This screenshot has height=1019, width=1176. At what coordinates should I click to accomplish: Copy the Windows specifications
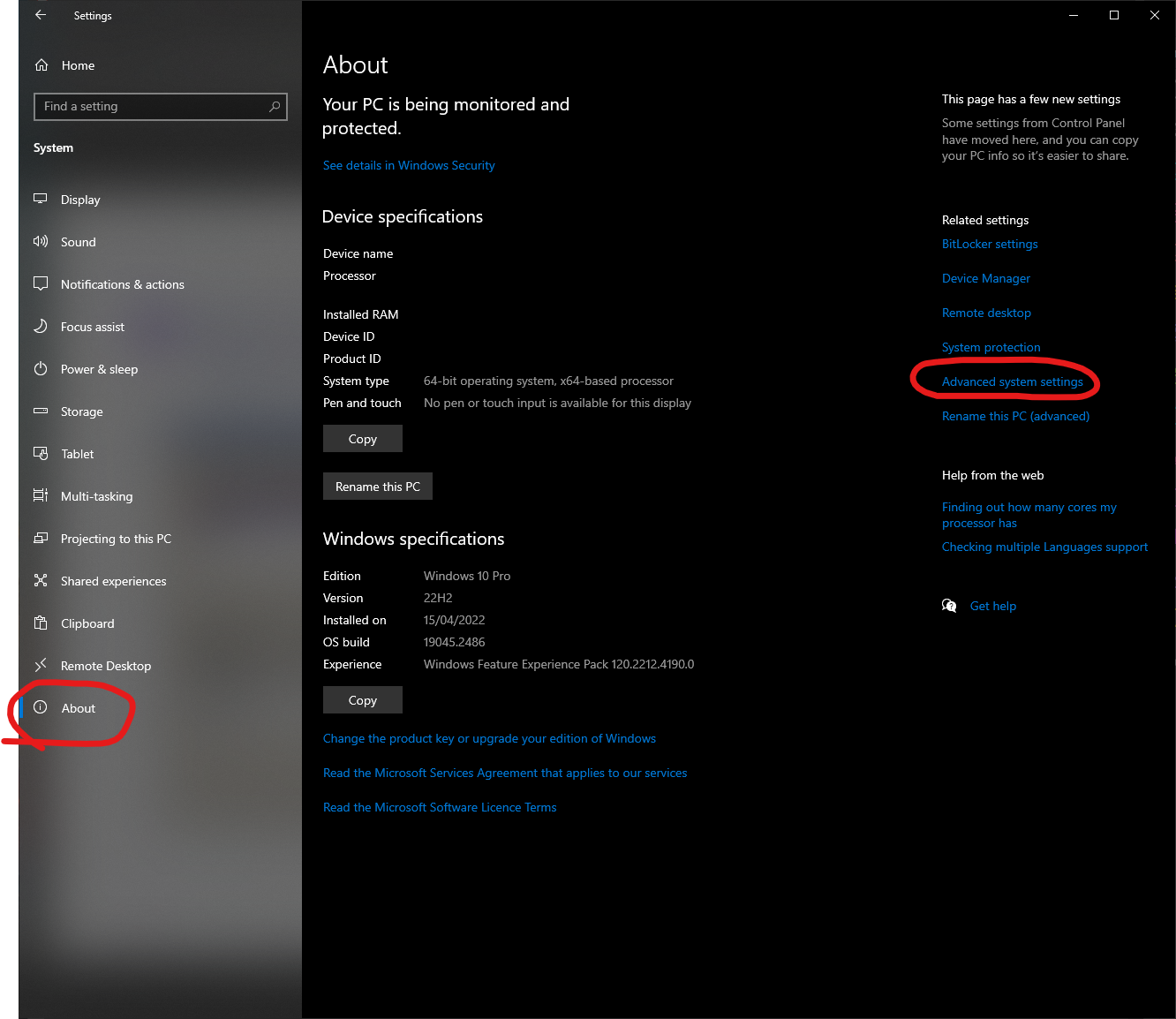pos(363,700)
